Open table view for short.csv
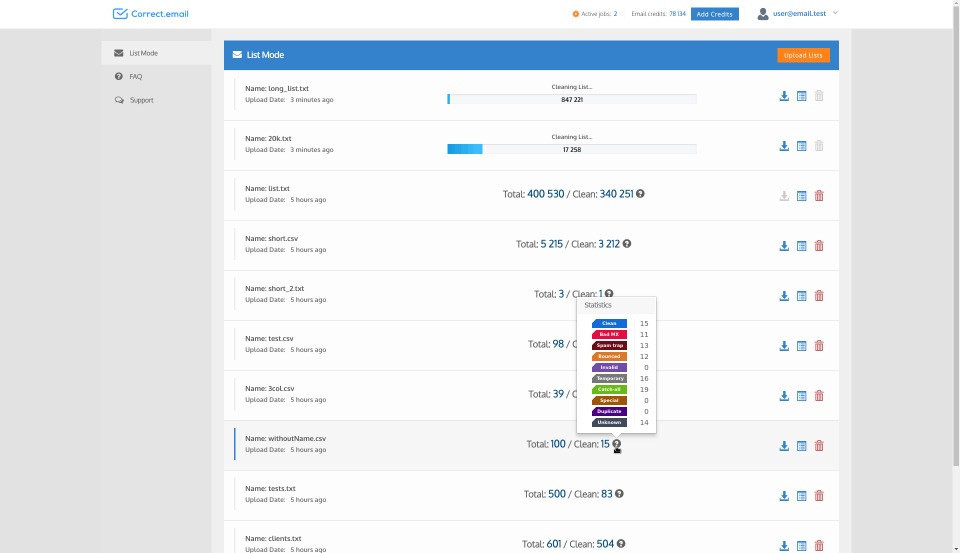 tap(801, 246)
